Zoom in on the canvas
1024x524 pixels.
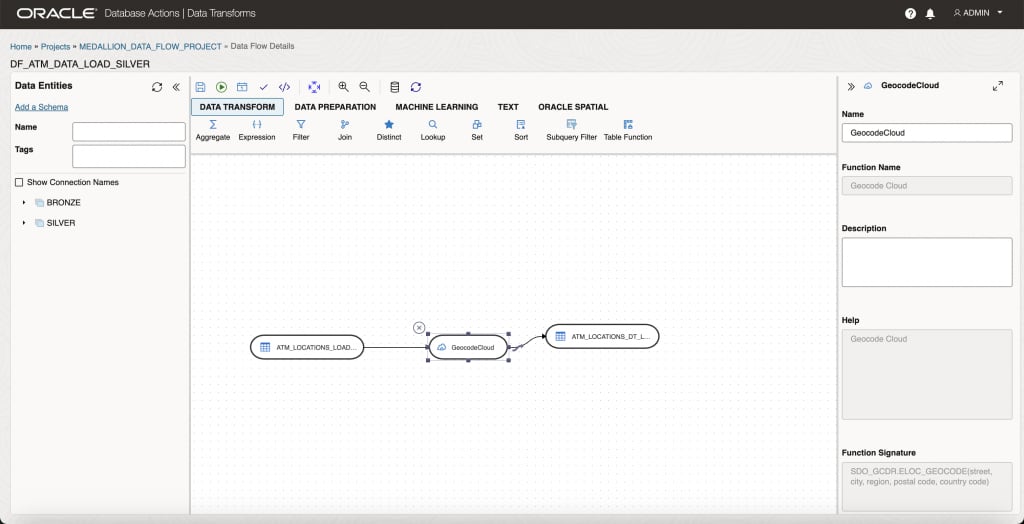click(344, 87)
